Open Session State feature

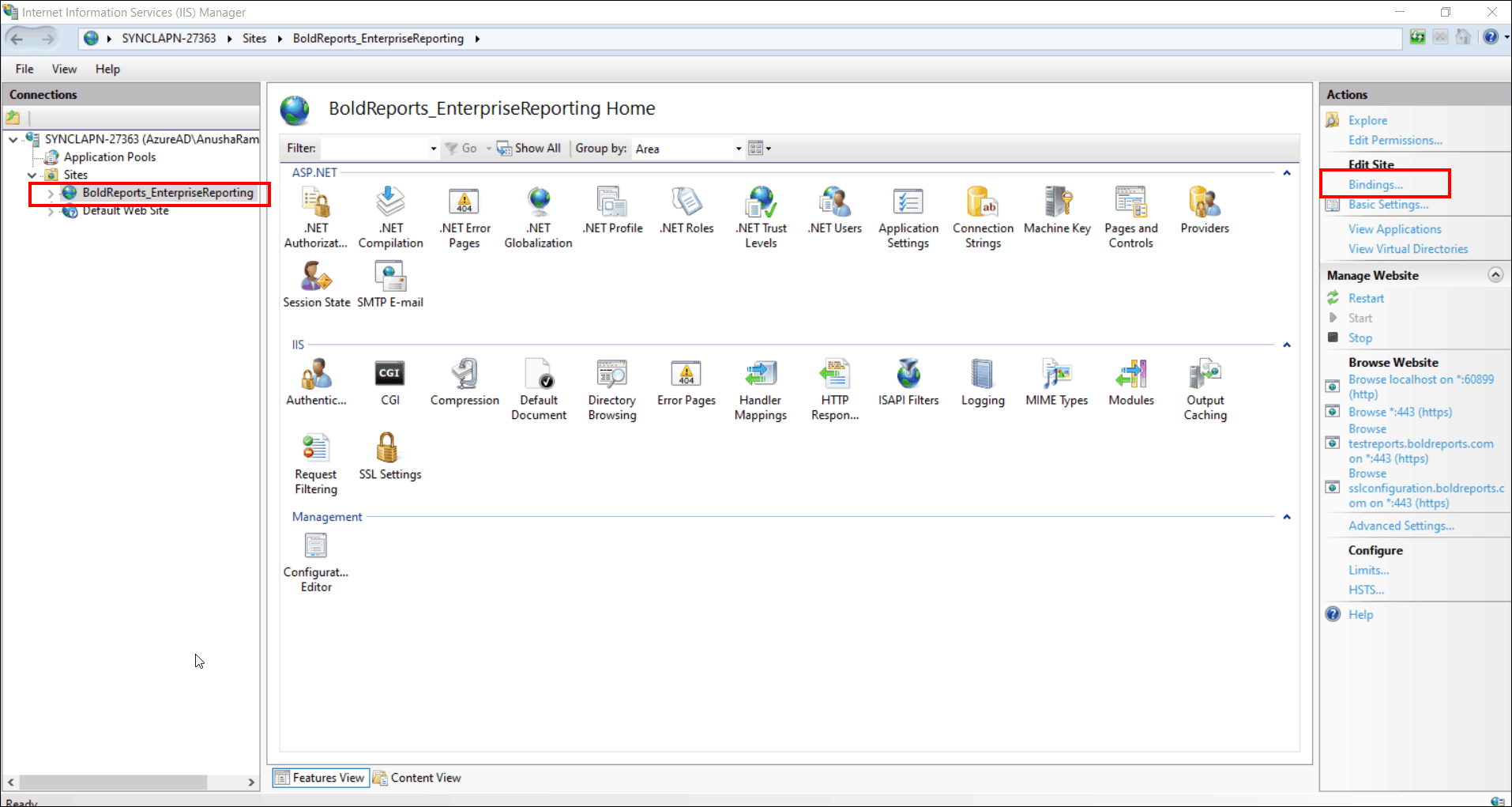pyautogui.click(x=316, y=285)
